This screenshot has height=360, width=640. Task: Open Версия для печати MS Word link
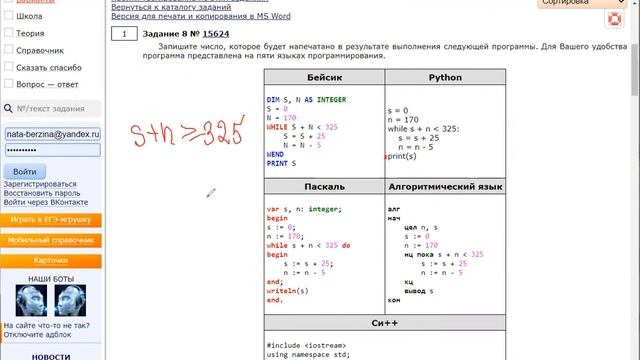pos(201,16)
